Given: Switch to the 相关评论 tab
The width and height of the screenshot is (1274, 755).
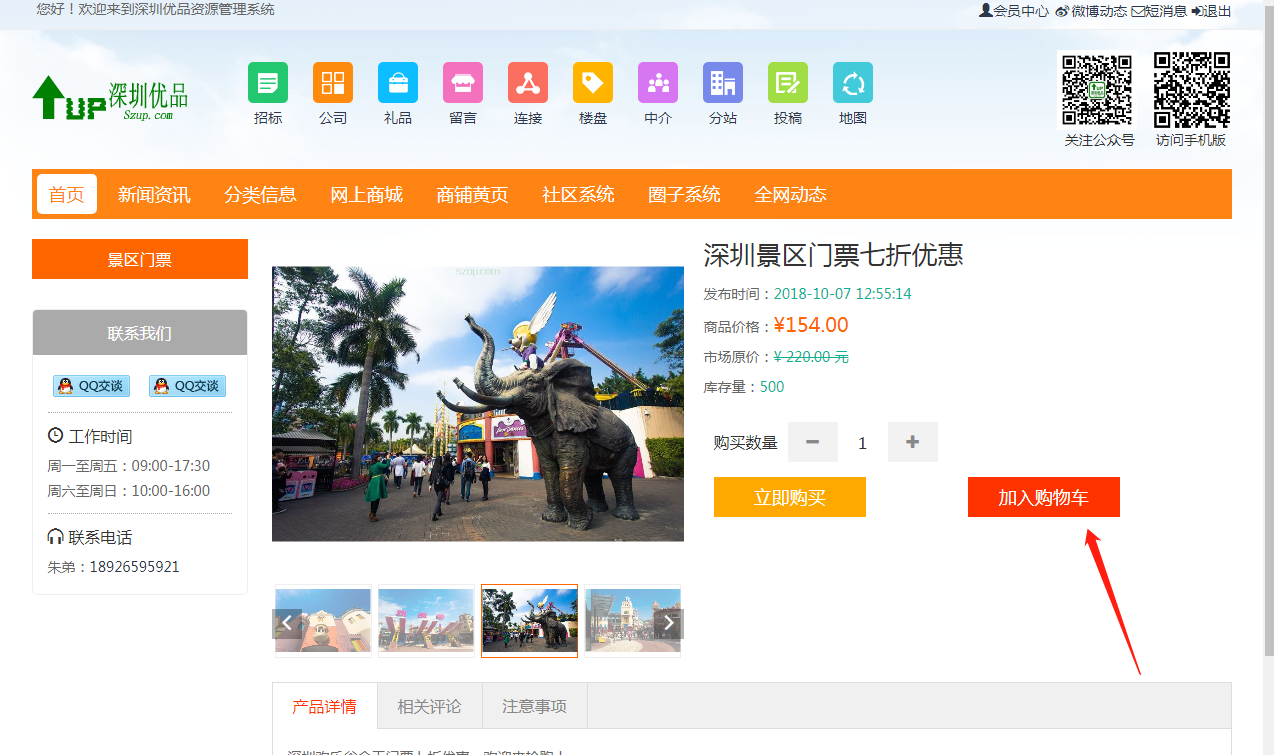Looking at the screenshot, I should pyautogui.click(x=429, y=706).
